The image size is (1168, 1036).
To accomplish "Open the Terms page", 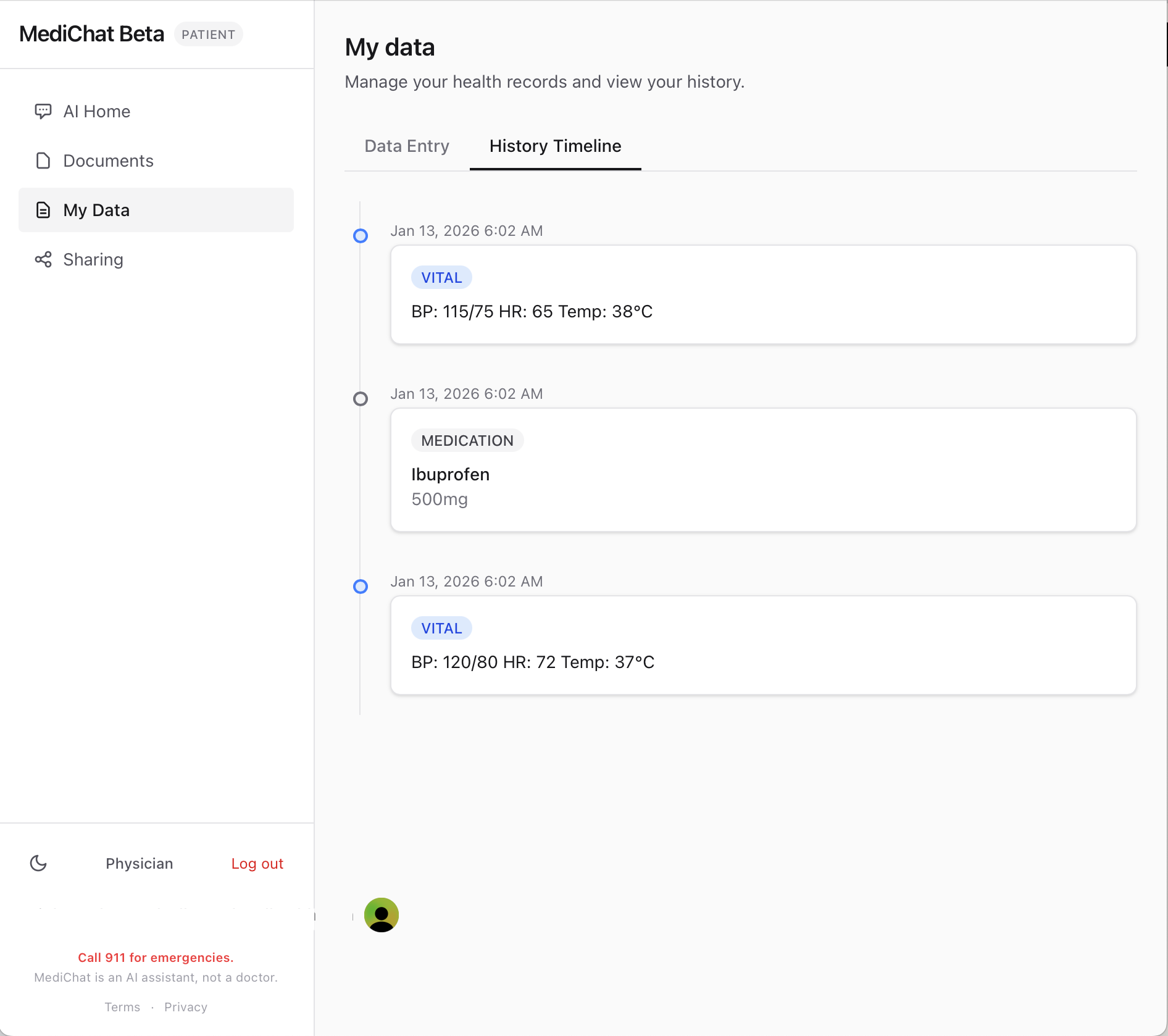I will point(122,1006).
